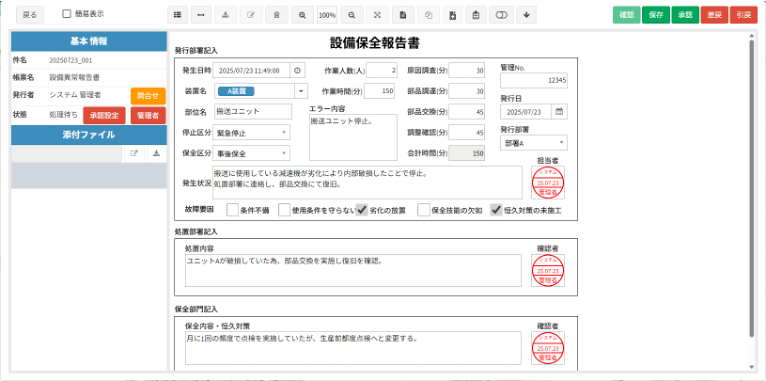Click the vertical scrollbar of the report
This screenshot has height=381, width=766.
752,188
